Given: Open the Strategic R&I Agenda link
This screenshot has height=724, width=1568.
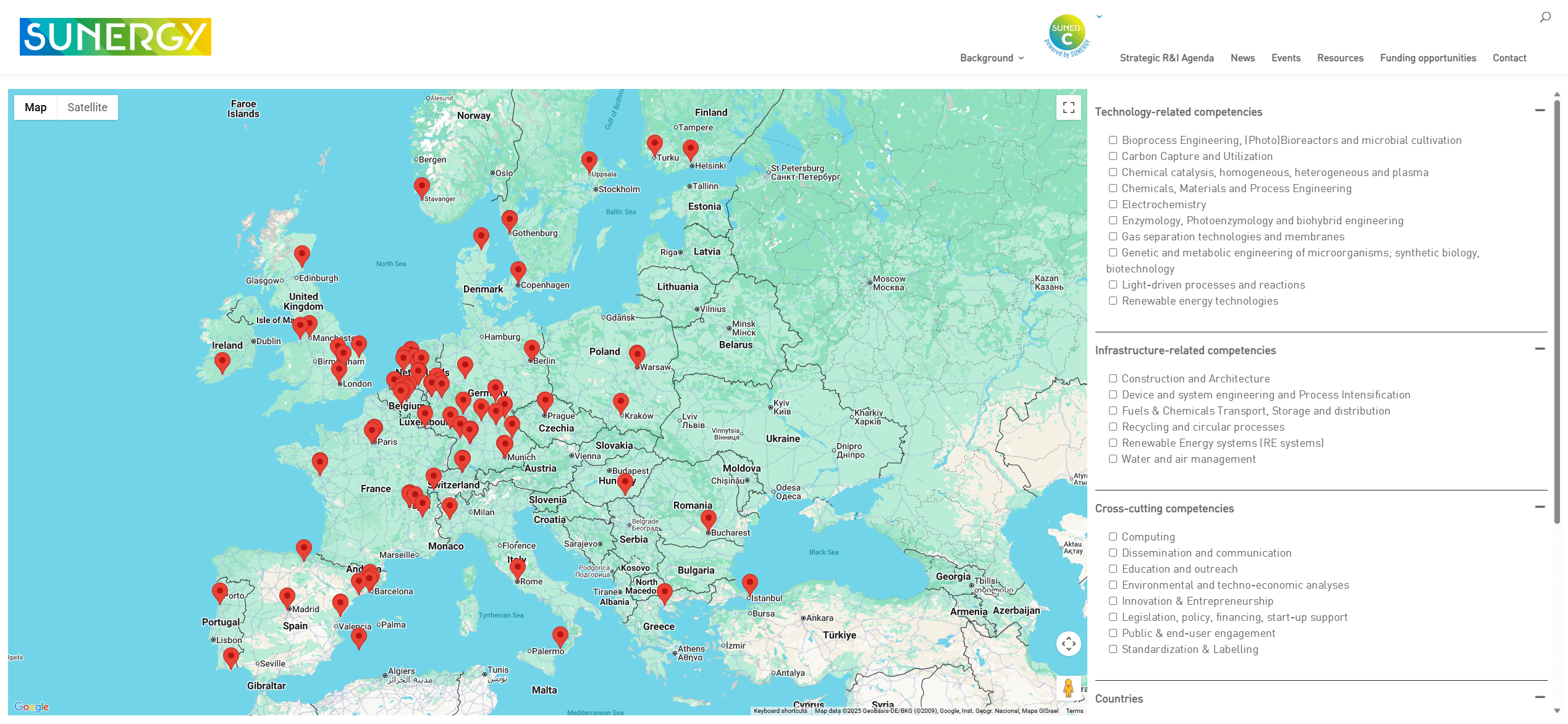Looking at the screenshot, I should (x=1166, y=58).
